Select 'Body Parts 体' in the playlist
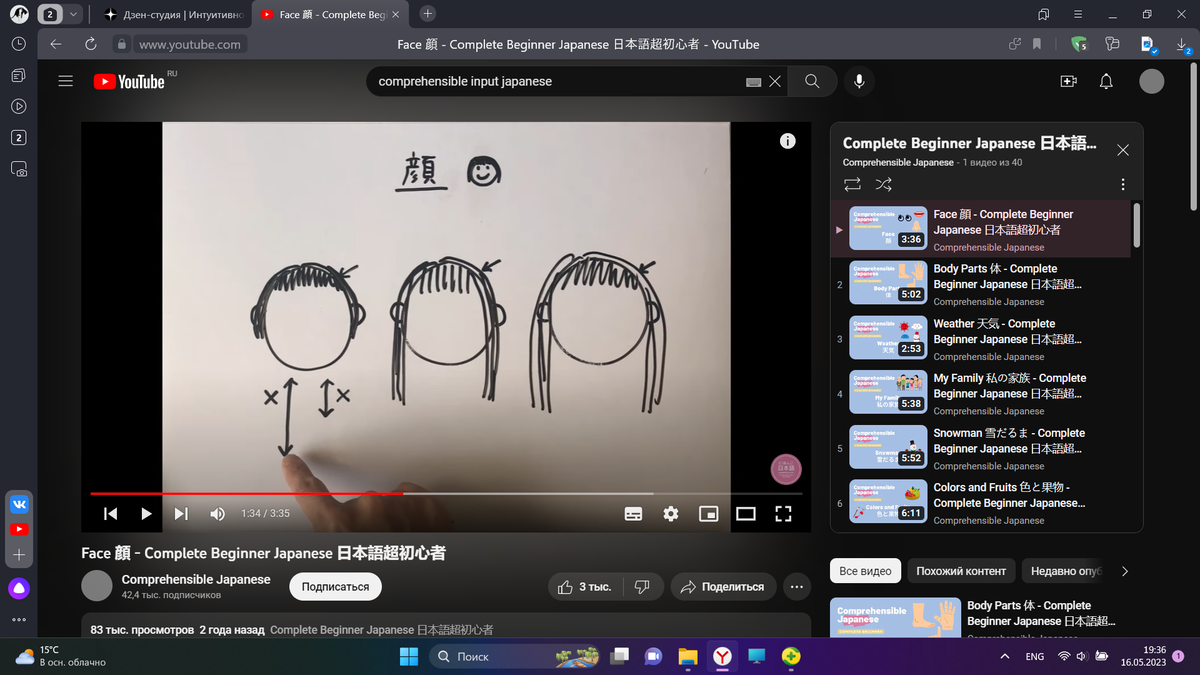 pyautogui.click(x=981, y=283)
